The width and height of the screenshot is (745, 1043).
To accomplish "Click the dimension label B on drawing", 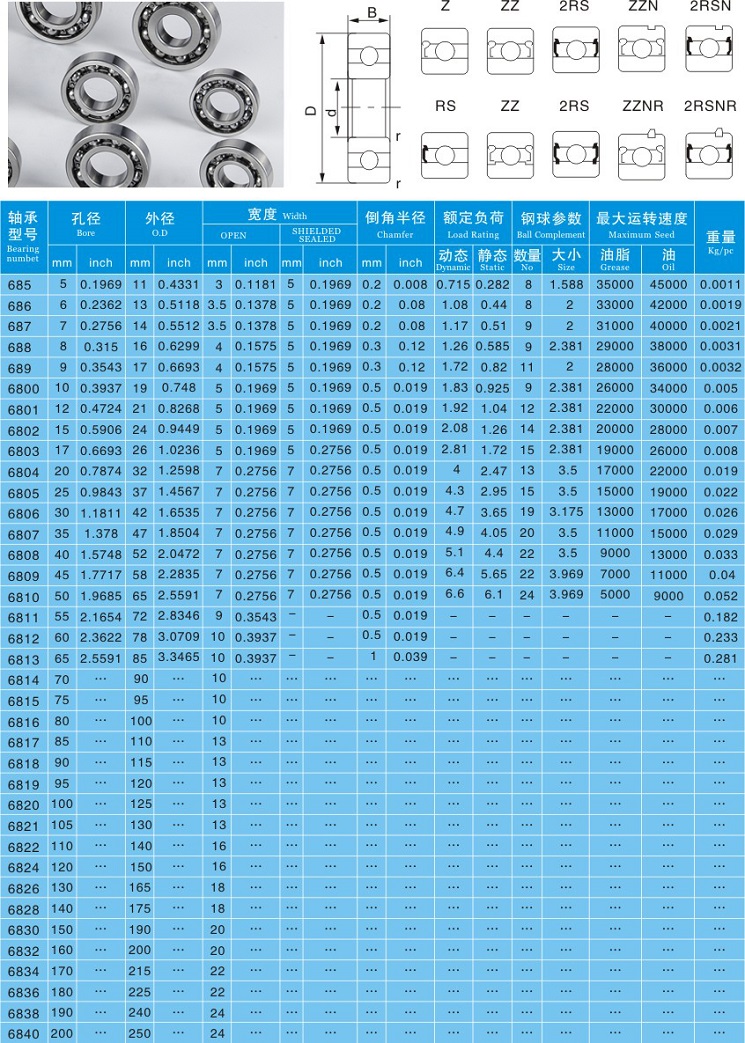I will click(372, 13).
